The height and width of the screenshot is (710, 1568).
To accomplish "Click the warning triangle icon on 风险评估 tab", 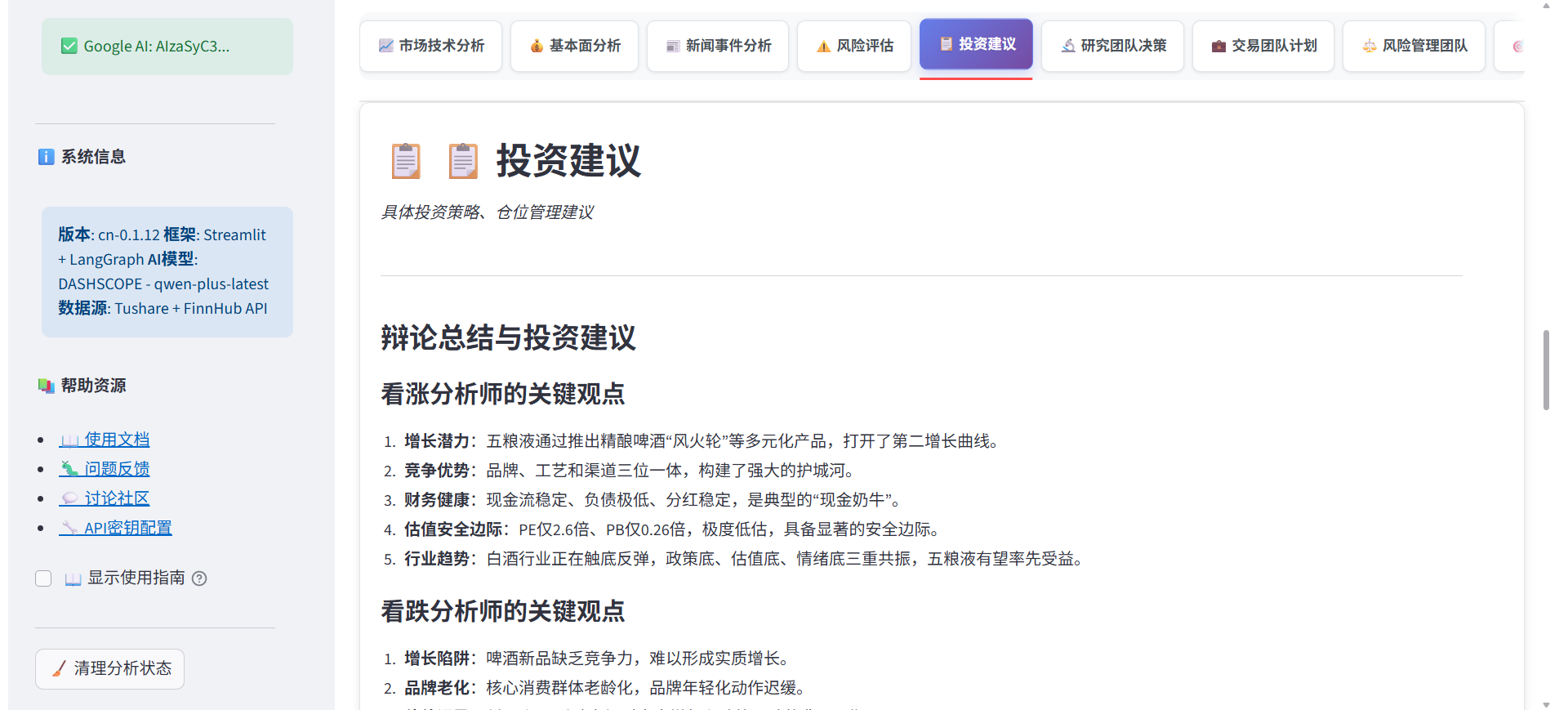I will (823, 46).
